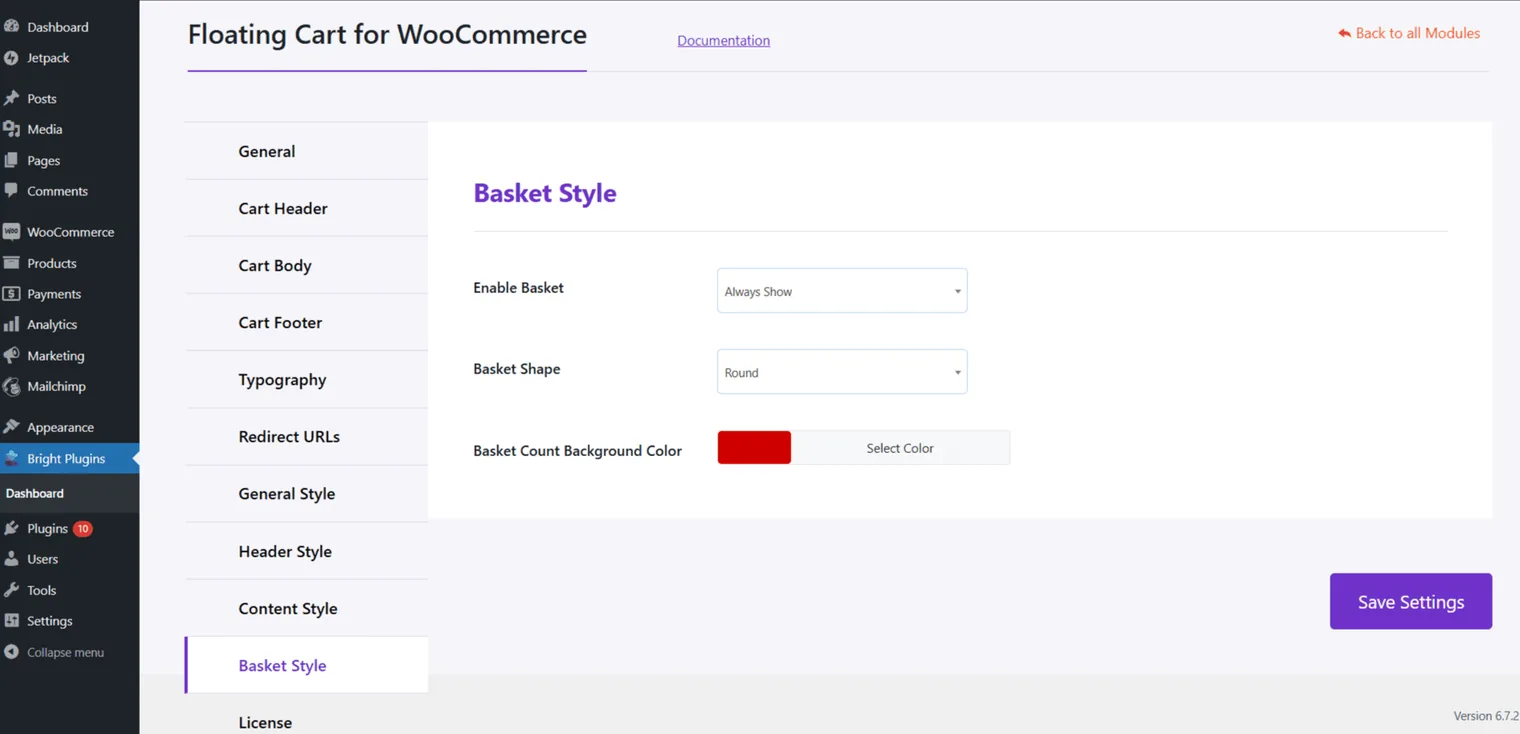Click the Bright Plugins icon
Screen dimensions: 1520x734
click(12, 459)
